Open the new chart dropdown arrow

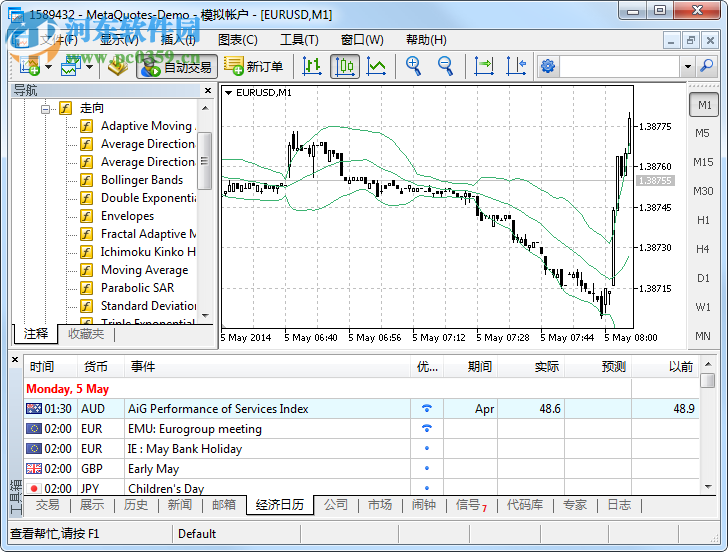[48, 67]
